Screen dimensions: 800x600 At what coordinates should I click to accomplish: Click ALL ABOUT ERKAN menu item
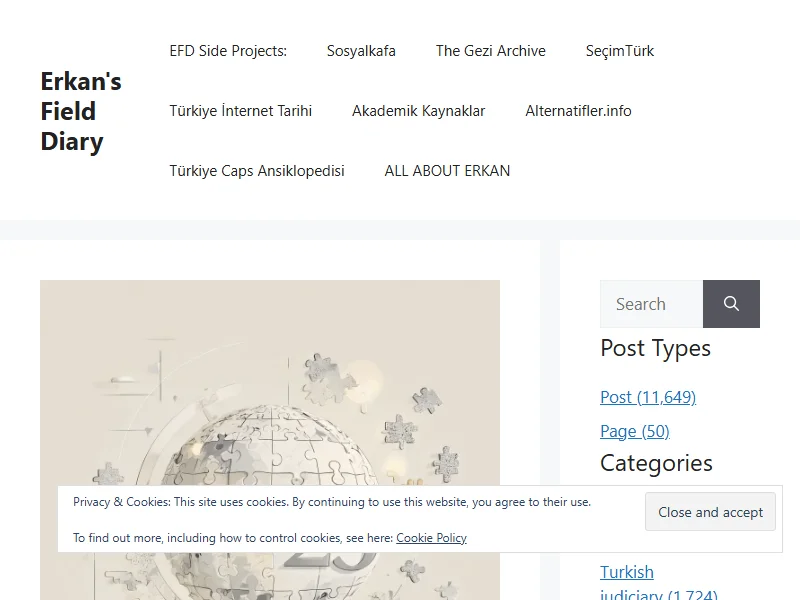click(447, 171)
